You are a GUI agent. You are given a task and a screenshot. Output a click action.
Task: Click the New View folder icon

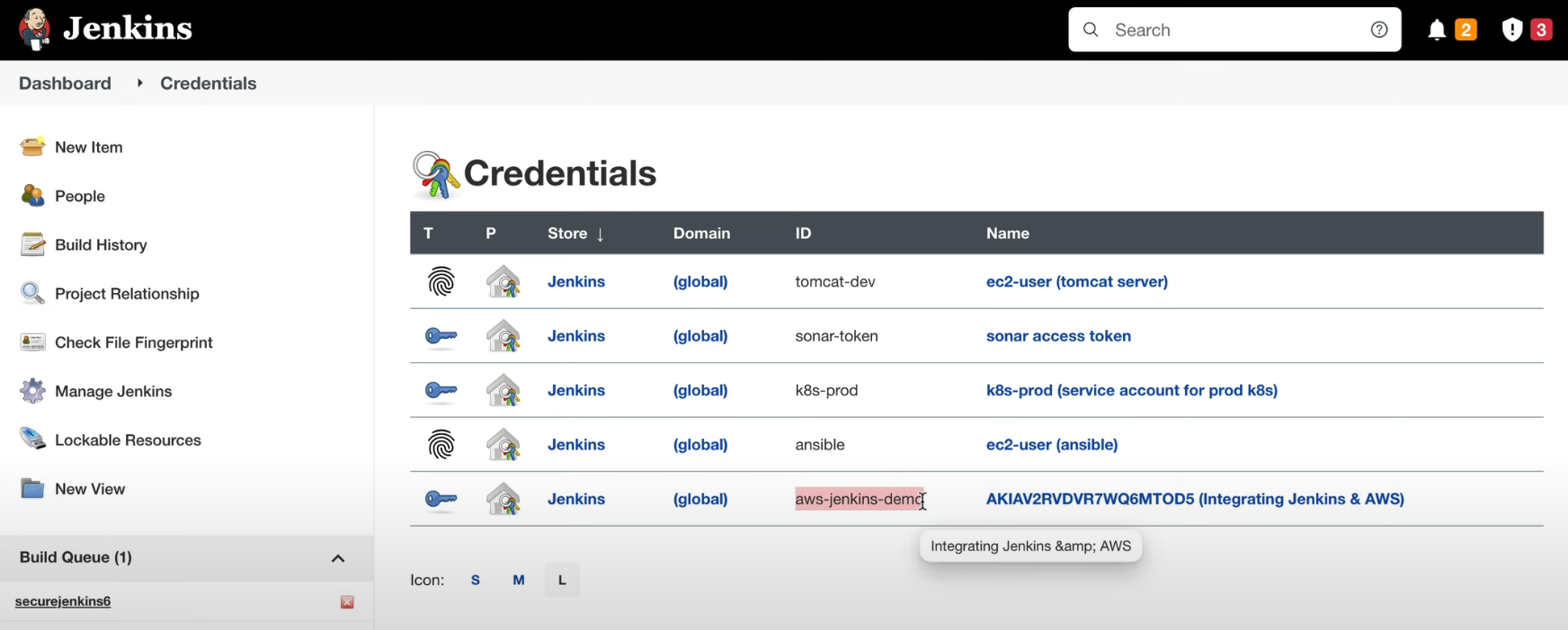tap(33, 489)
